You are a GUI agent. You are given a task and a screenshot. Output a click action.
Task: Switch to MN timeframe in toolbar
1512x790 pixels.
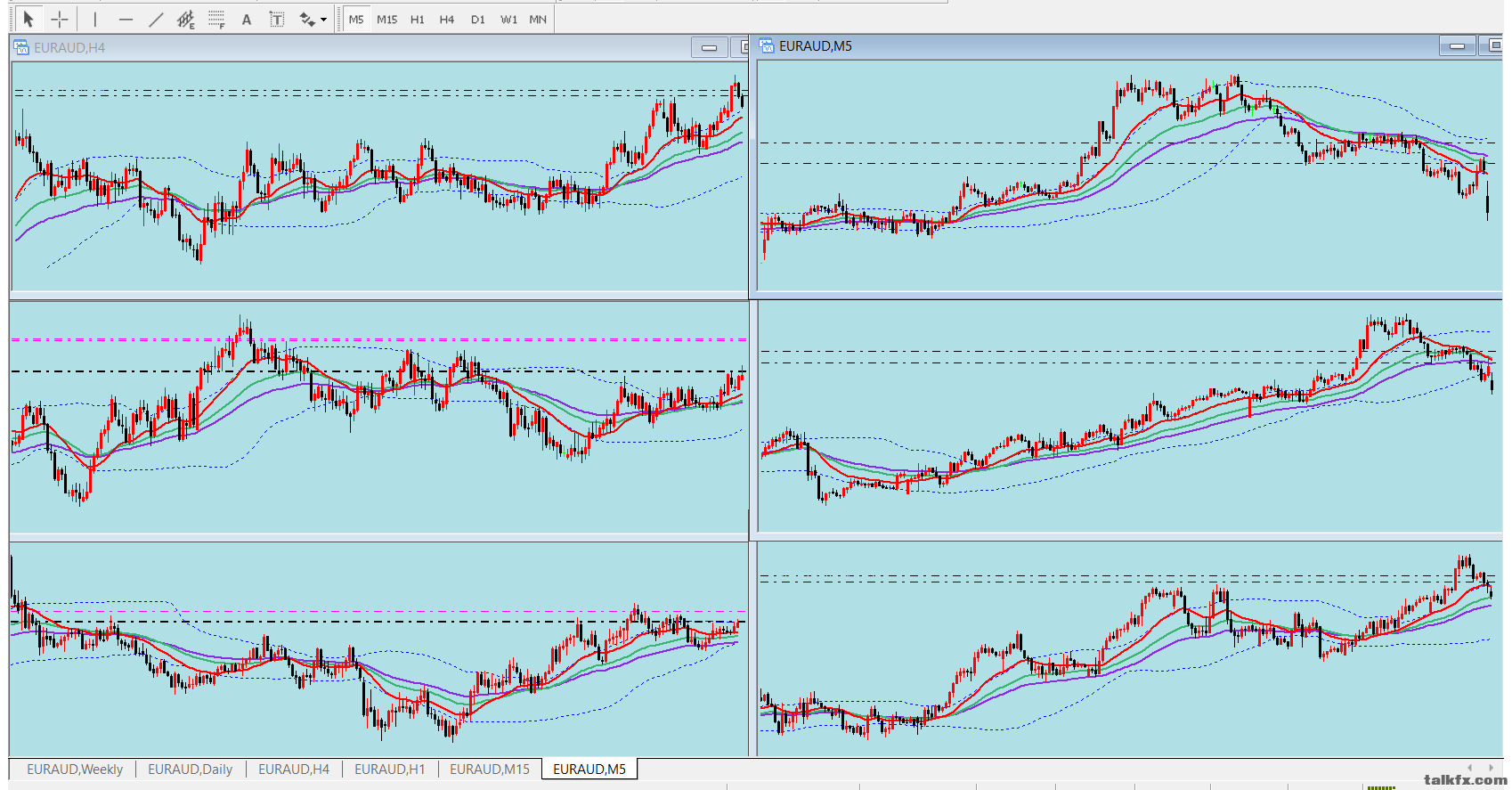[x=538, y=19]
